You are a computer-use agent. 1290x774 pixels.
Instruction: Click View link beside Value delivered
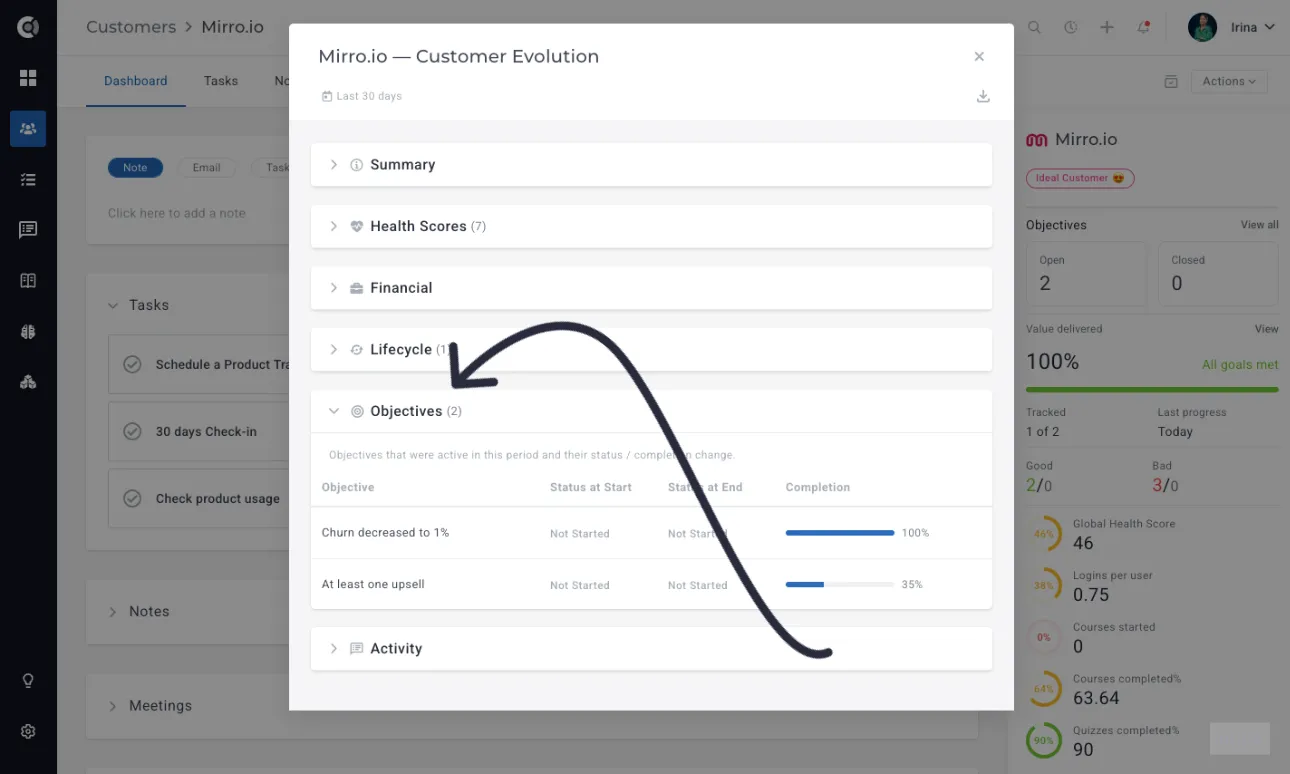pyautogui.click(x=1266, y=329)
